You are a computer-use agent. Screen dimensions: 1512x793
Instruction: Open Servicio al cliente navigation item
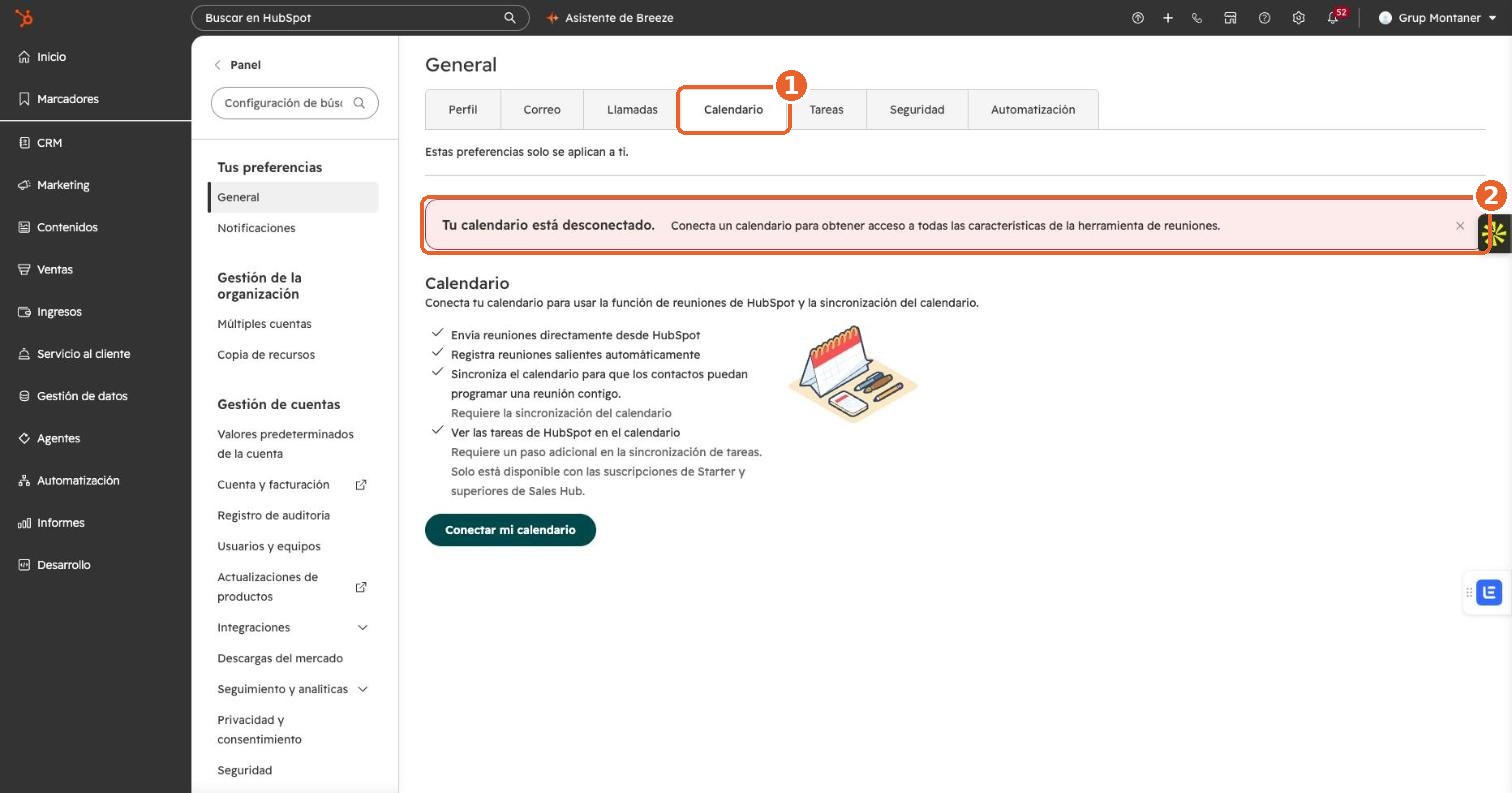click(x=74, y=354)
